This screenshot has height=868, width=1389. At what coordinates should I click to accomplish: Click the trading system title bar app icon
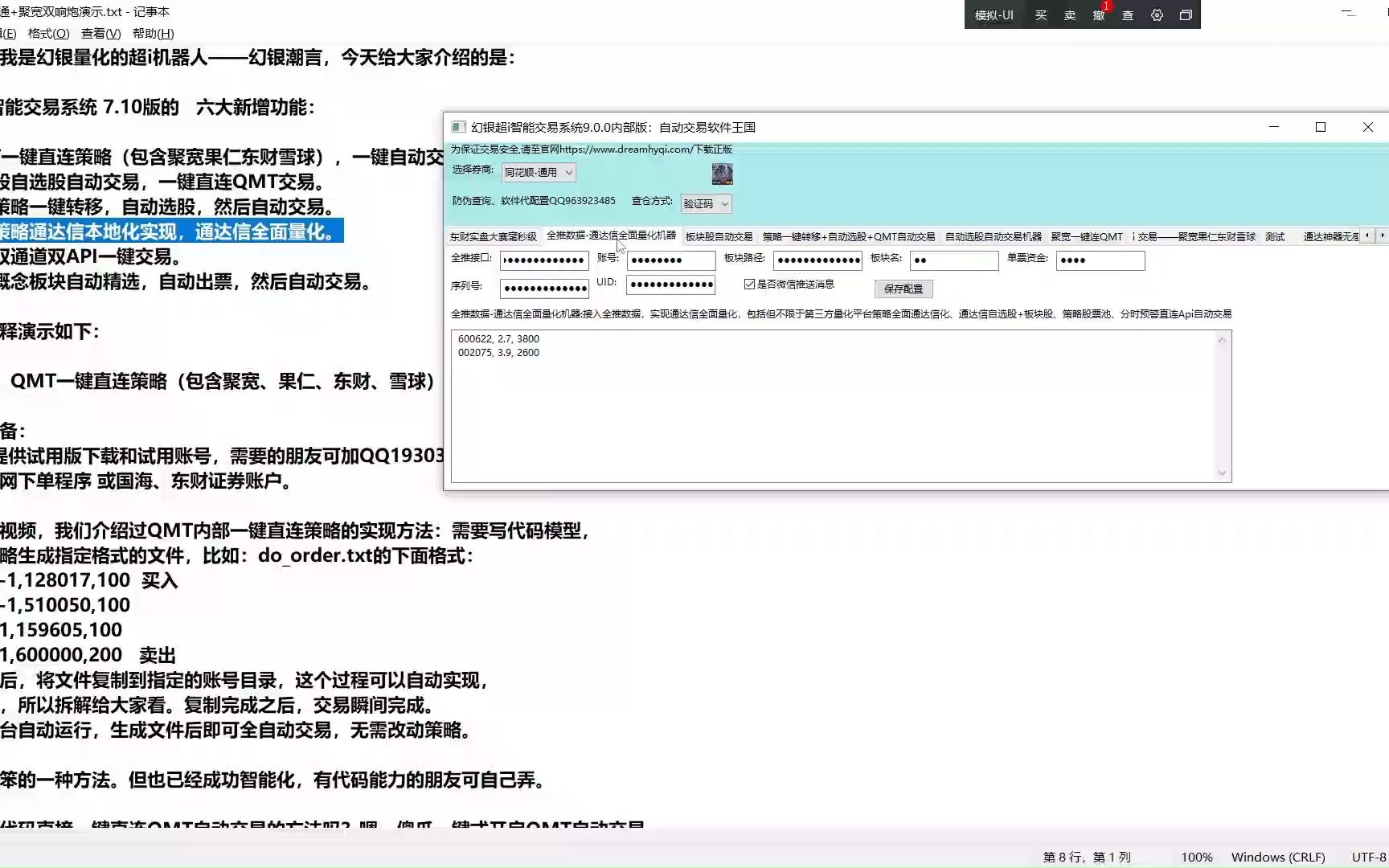click(x=458, y=127)
